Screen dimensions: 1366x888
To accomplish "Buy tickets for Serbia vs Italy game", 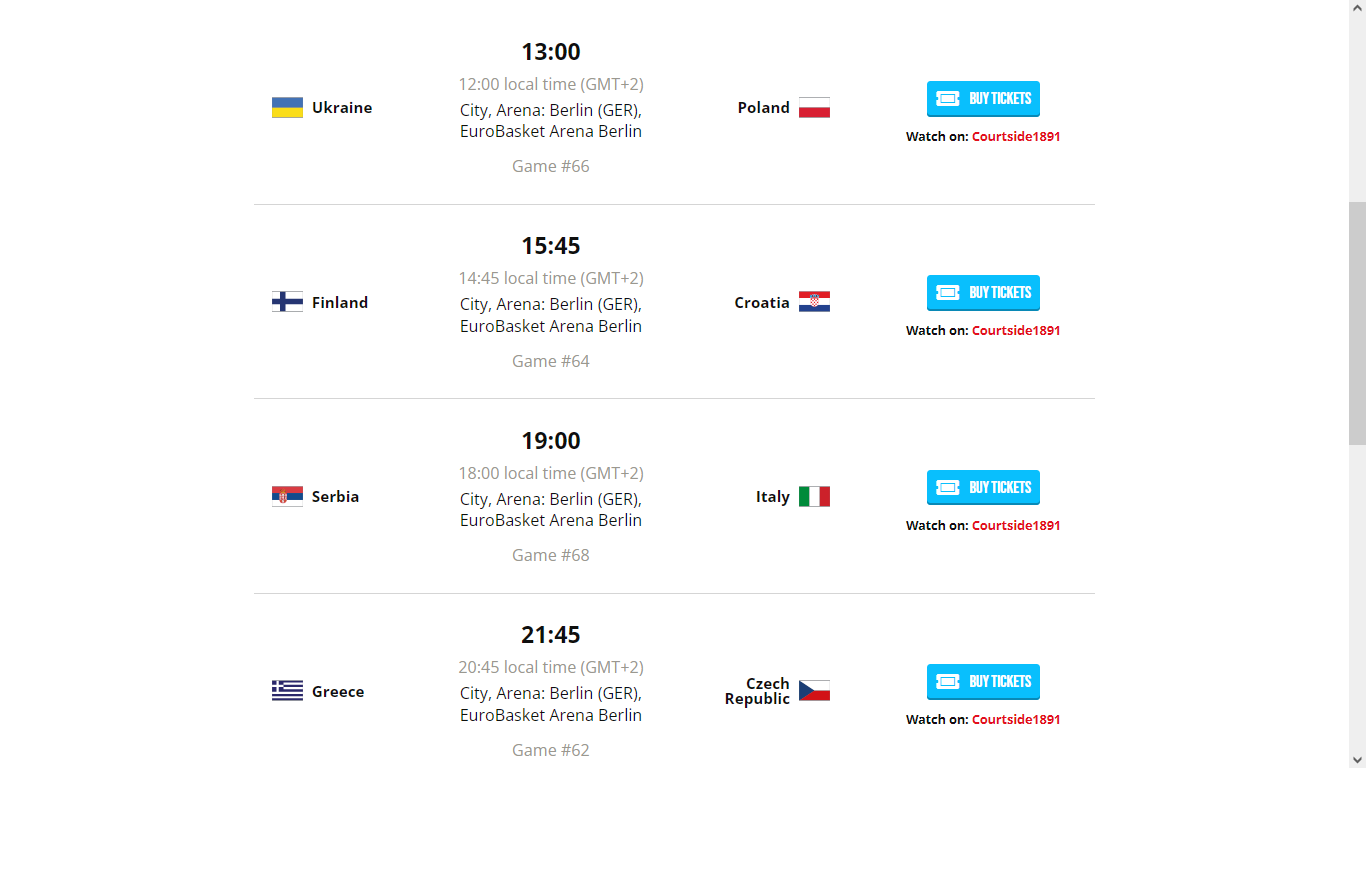I will tap(983, 488).
